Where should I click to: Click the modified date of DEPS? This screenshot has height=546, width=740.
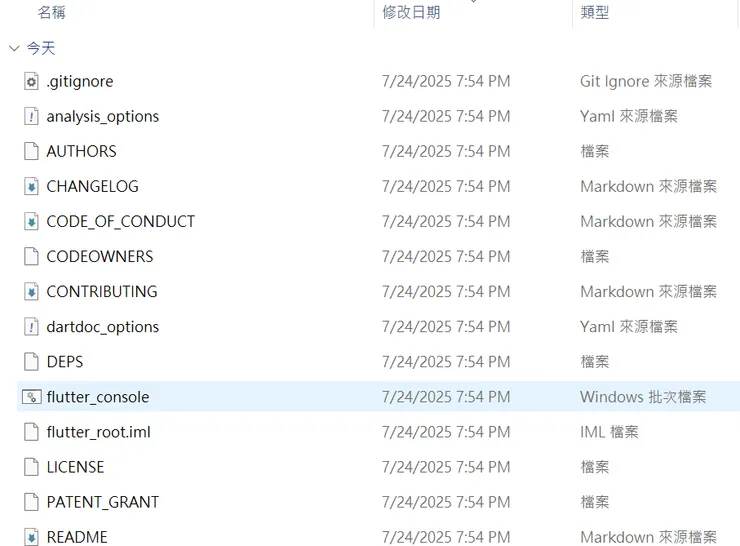[x=446, y=361]
